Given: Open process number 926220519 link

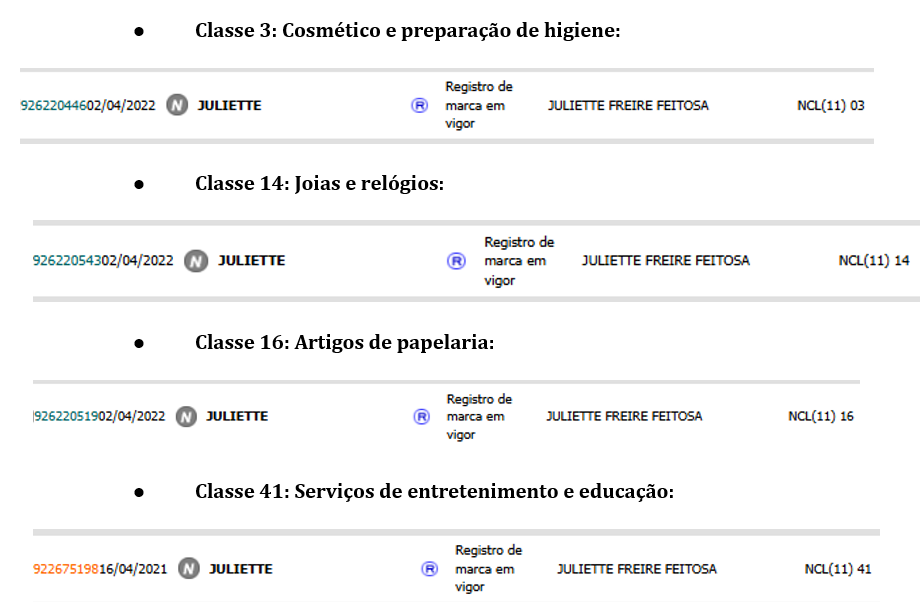Looking at the screenshot, I should [67, 416].
